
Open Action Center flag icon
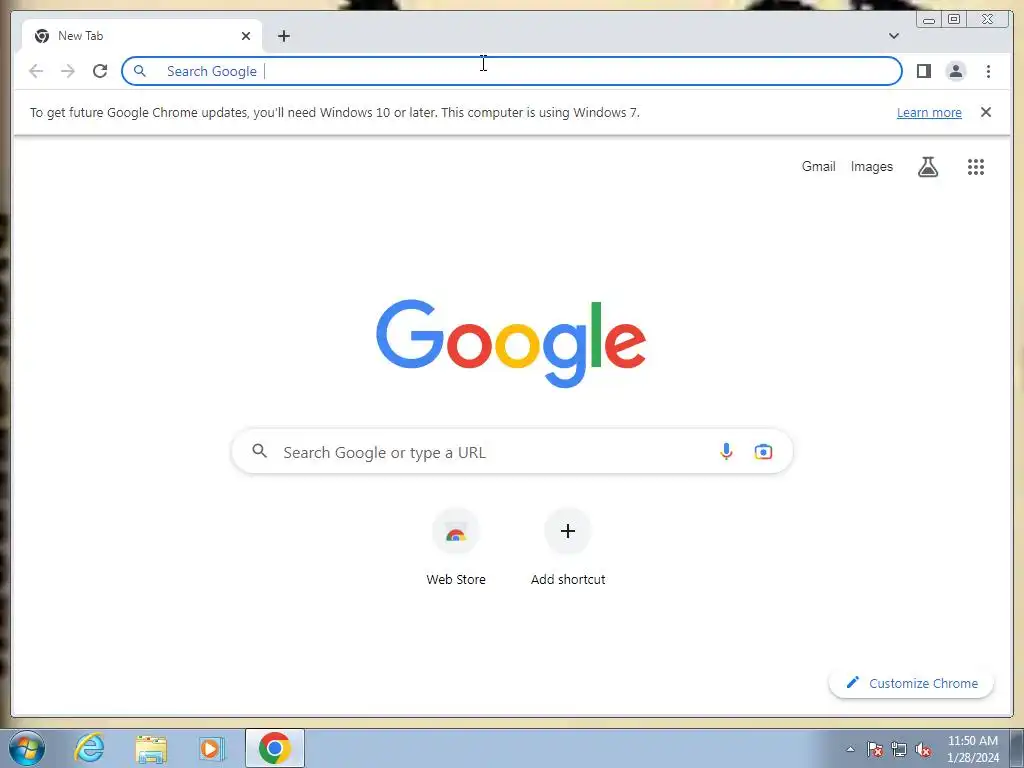[875, 749]
